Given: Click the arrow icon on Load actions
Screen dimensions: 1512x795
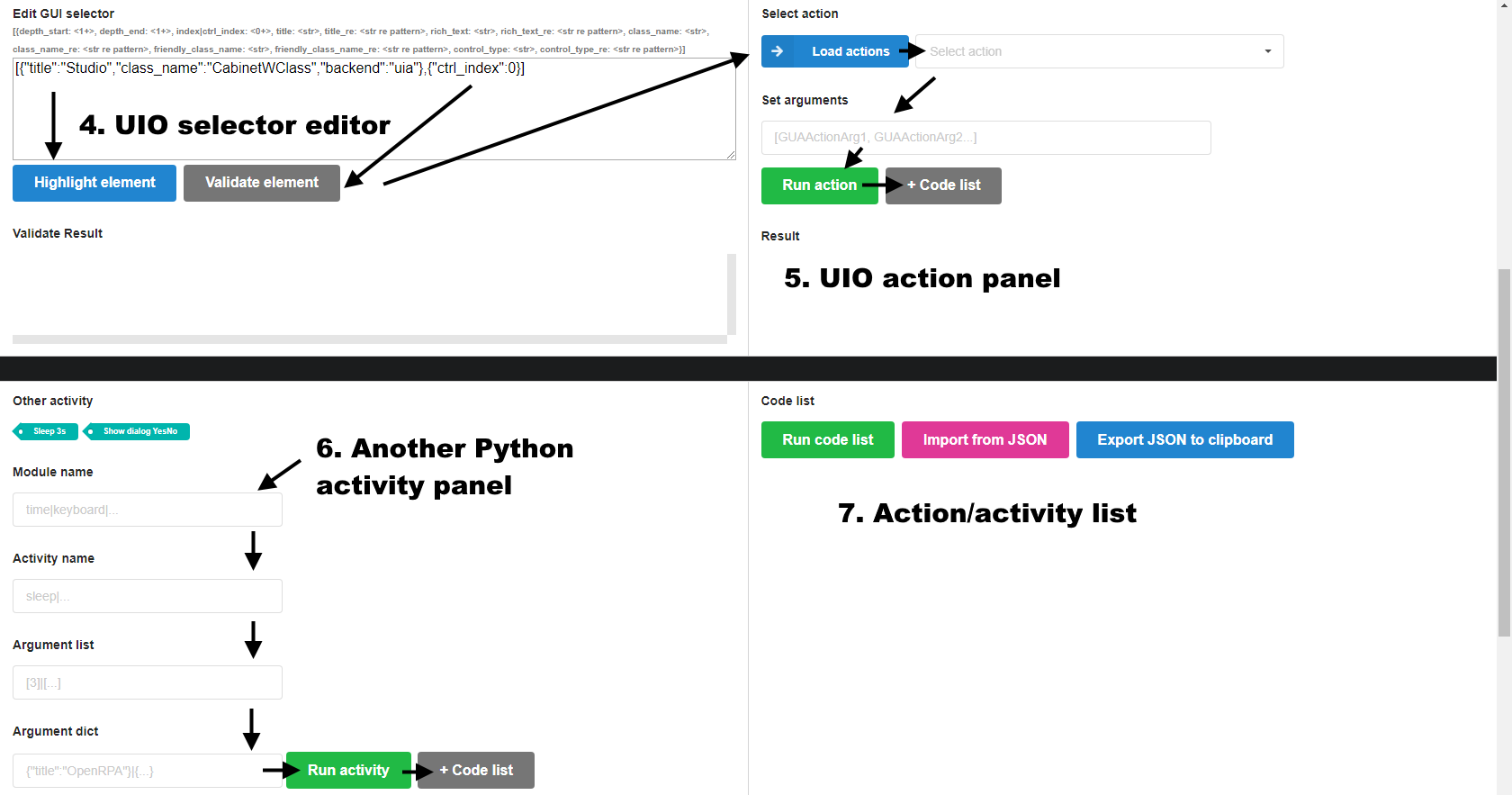Looking at the screenshot, I should click(778, 51).
